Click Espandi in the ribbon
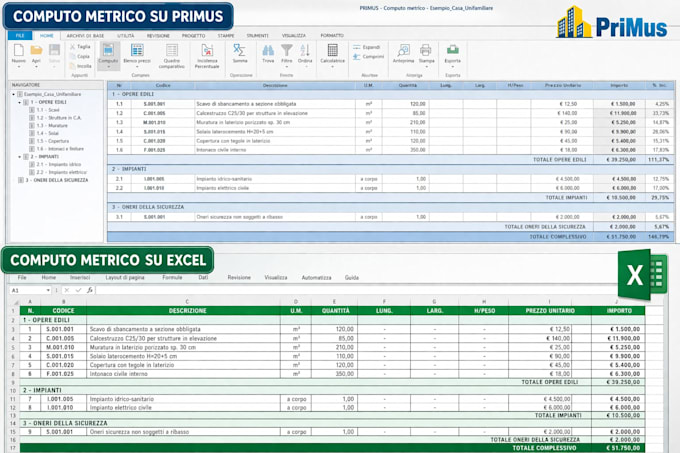The width and height of the screenshot is (680, 453). tap(367, 47)
